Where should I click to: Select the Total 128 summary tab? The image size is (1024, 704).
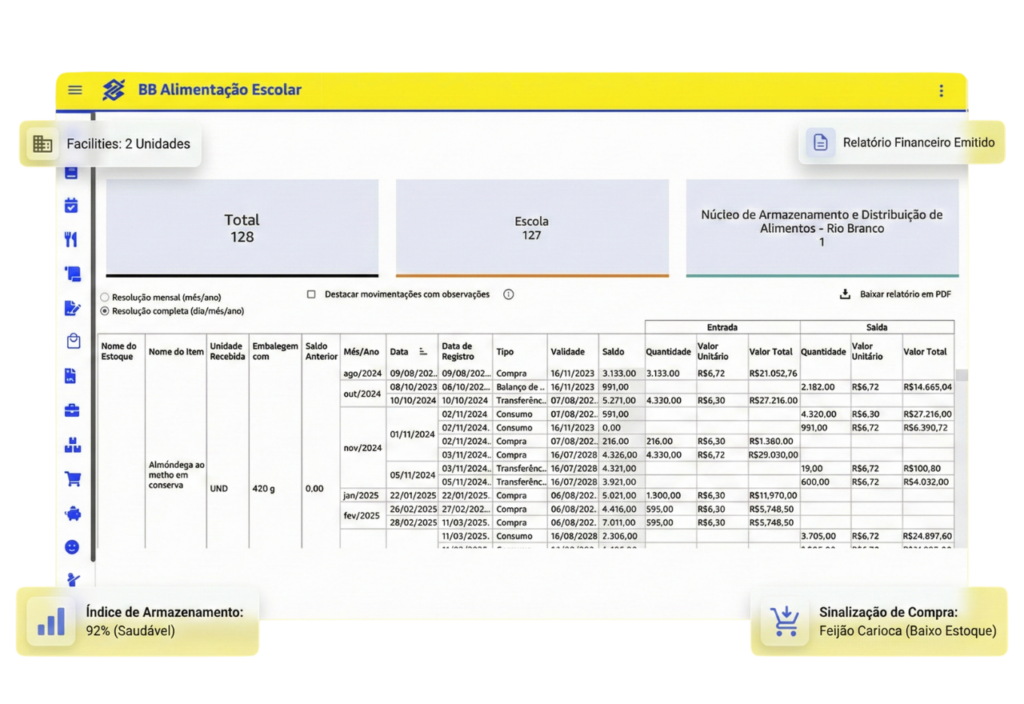(x=242, y=228)
